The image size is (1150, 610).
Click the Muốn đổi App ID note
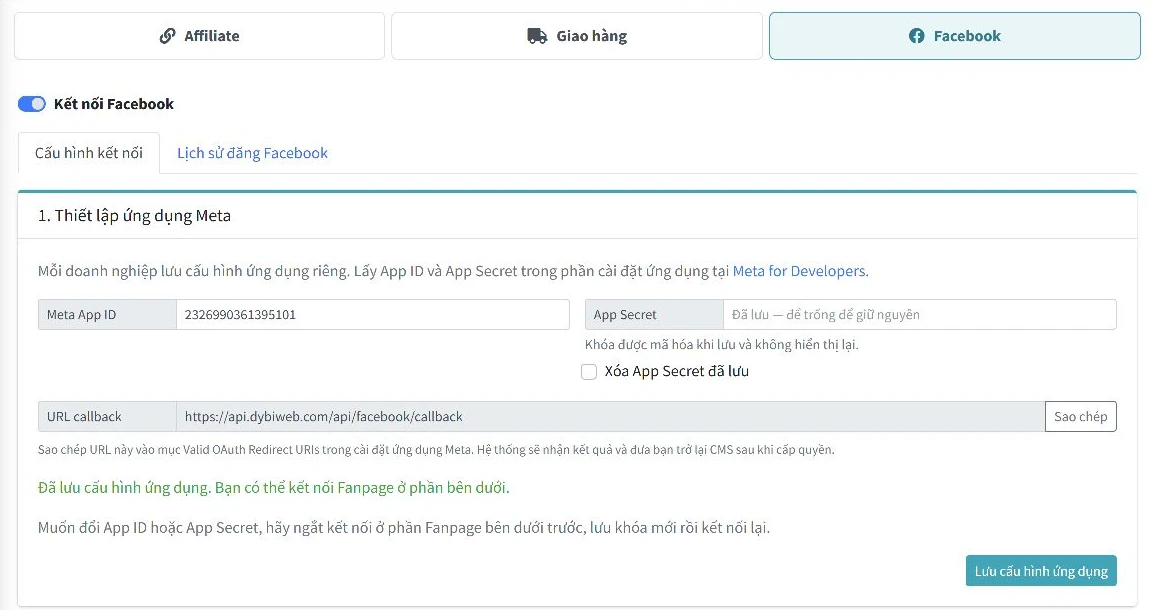[x=404, y=528]
